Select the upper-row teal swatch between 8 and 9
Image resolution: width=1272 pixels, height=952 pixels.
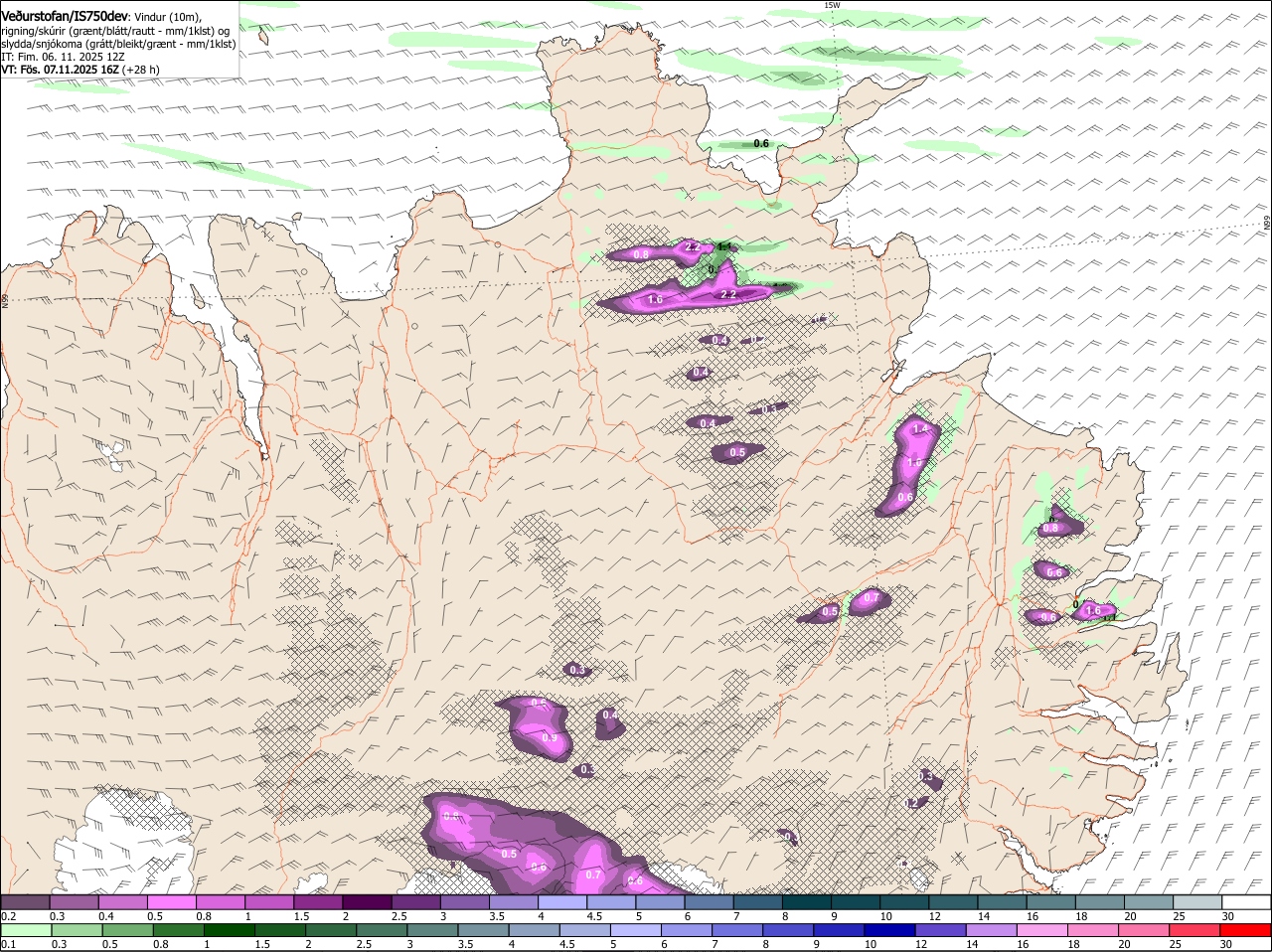(x=807, y=901)
